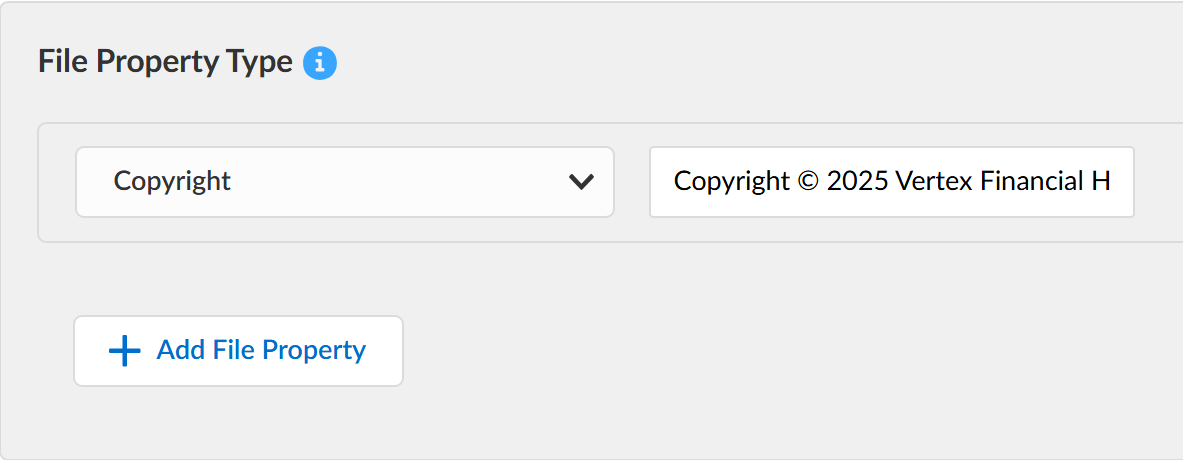Open the Copyright property type dropdown
Image resolution: width=1183 pixels, height=460 pixels.
tap(344, 182)
